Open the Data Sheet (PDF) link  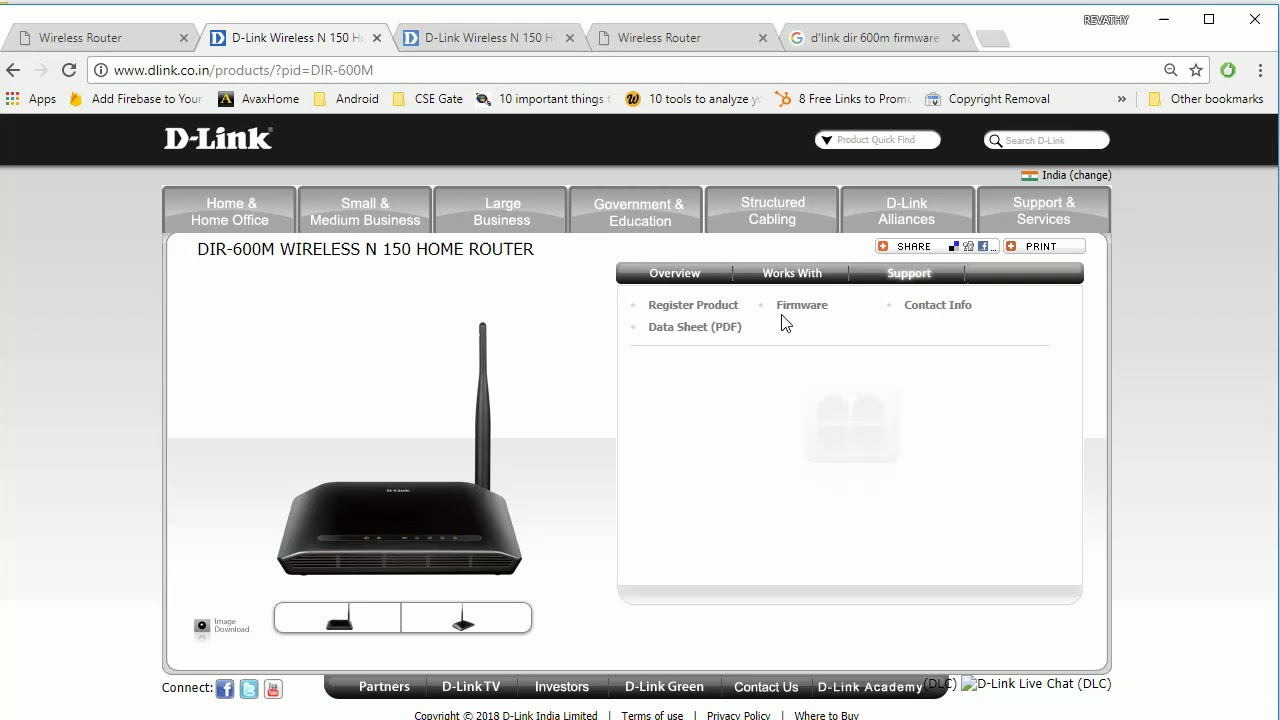coord(695,327)
